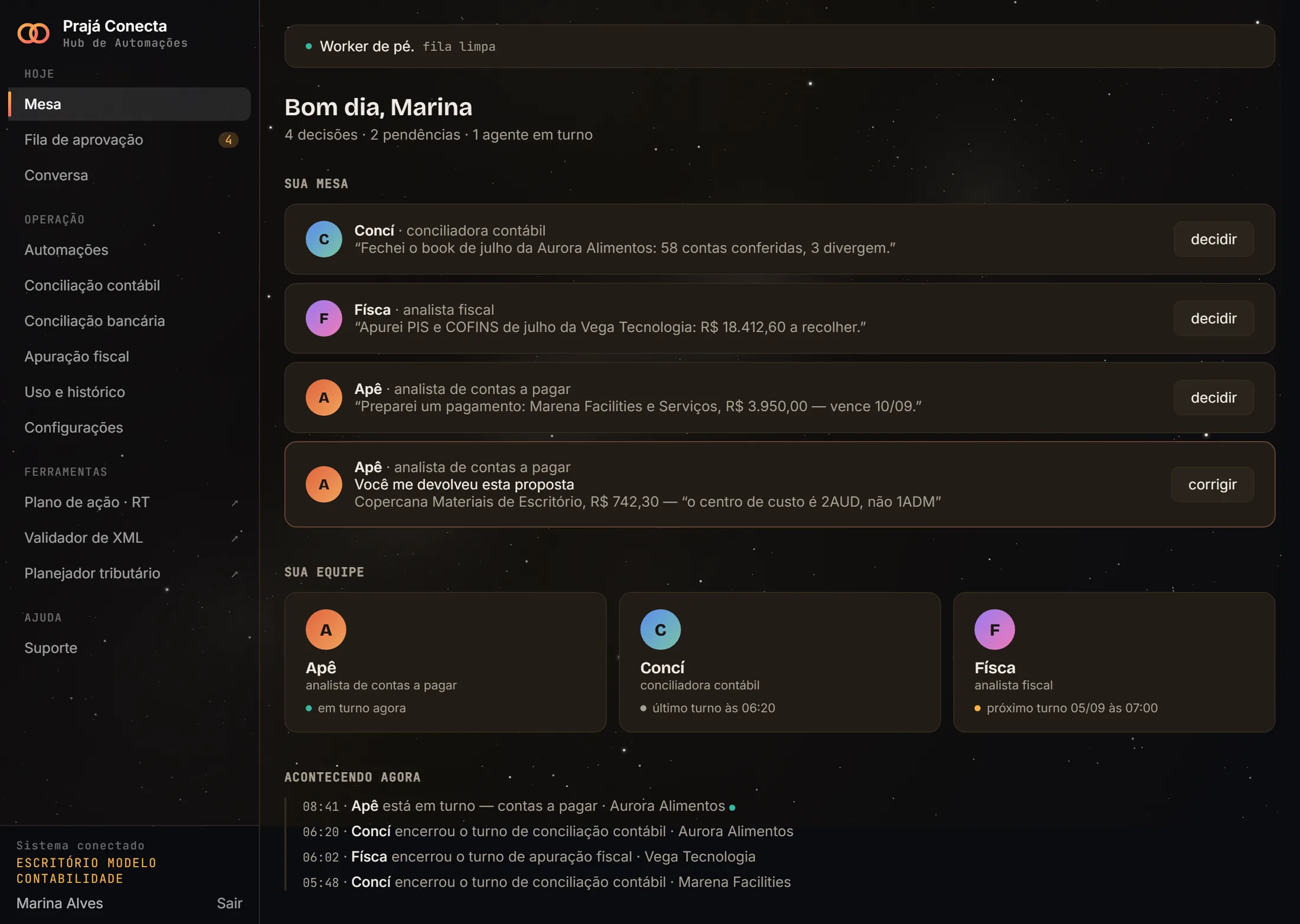
Task: Click the 05:48 Concí Marena Facilities entry
Action: (547, 881)
